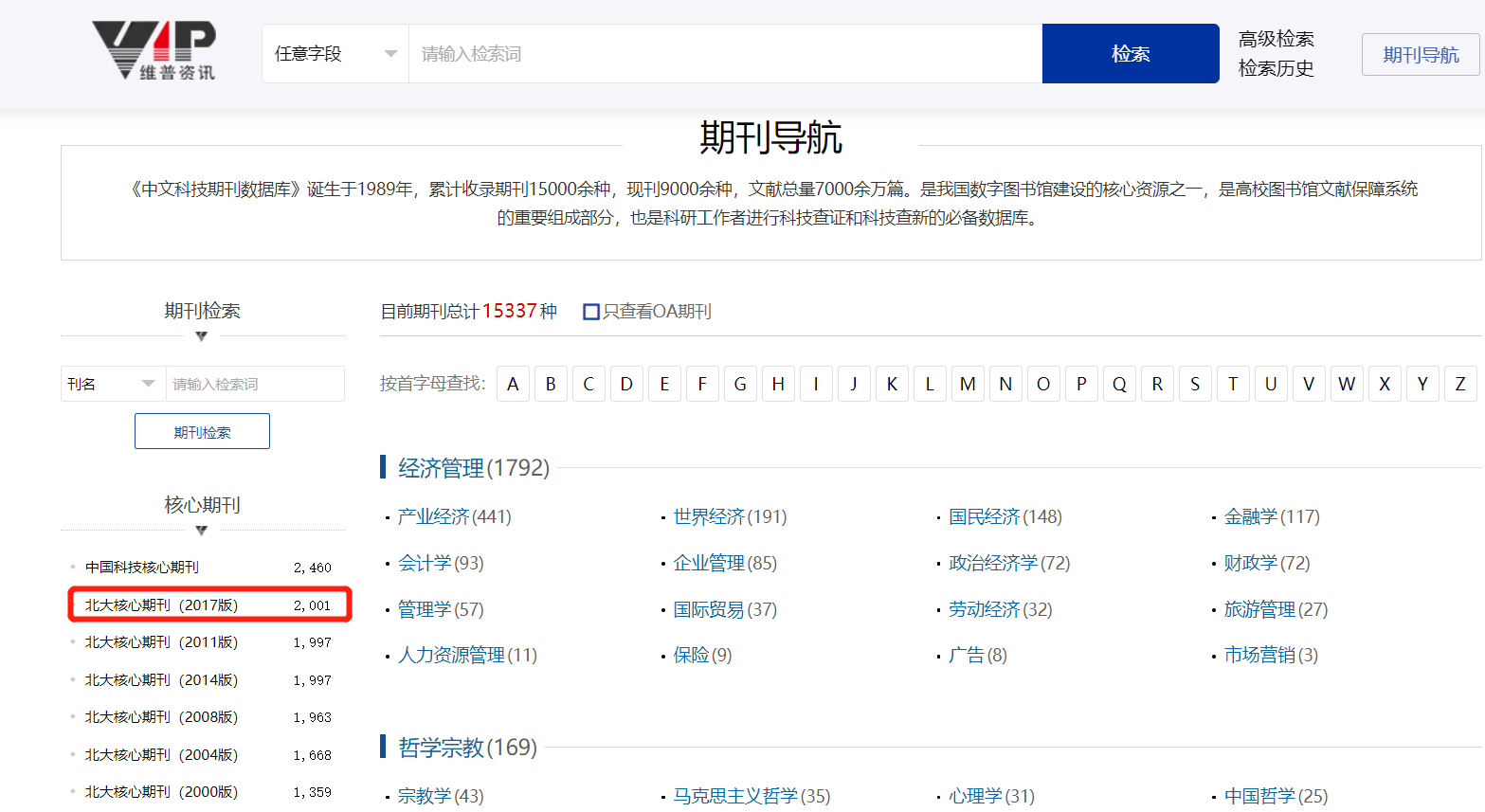Select 北大核心期刊 (2004版)

[161, 755]
